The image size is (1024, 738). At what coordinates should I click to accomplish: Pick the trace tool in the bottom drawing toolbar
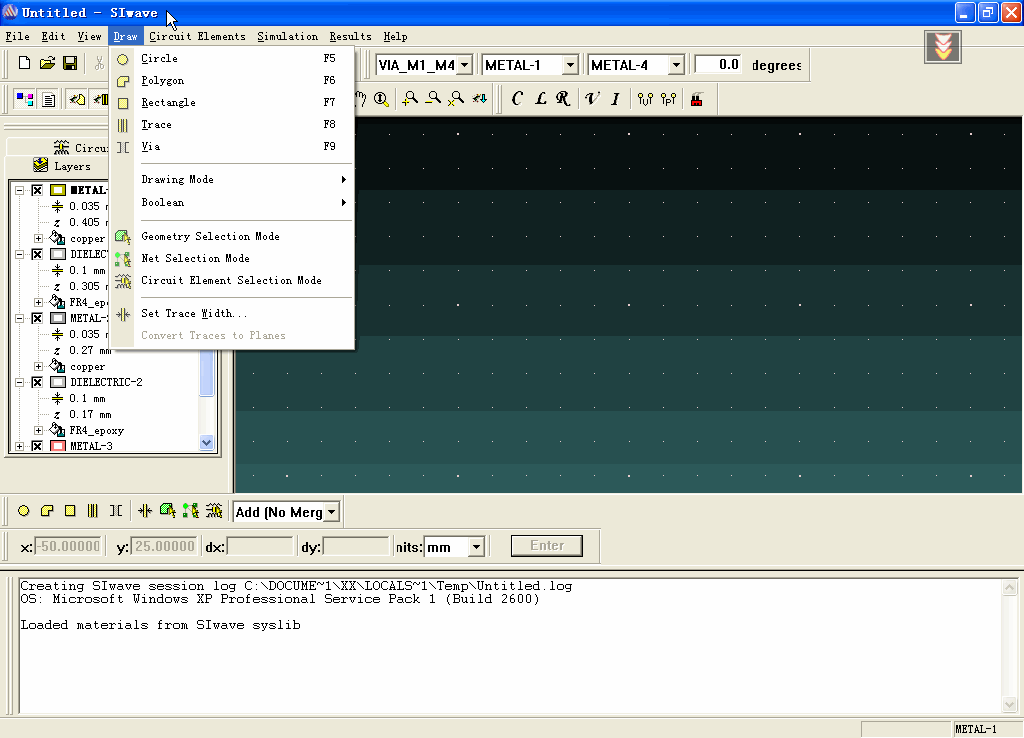click(93, 511)
